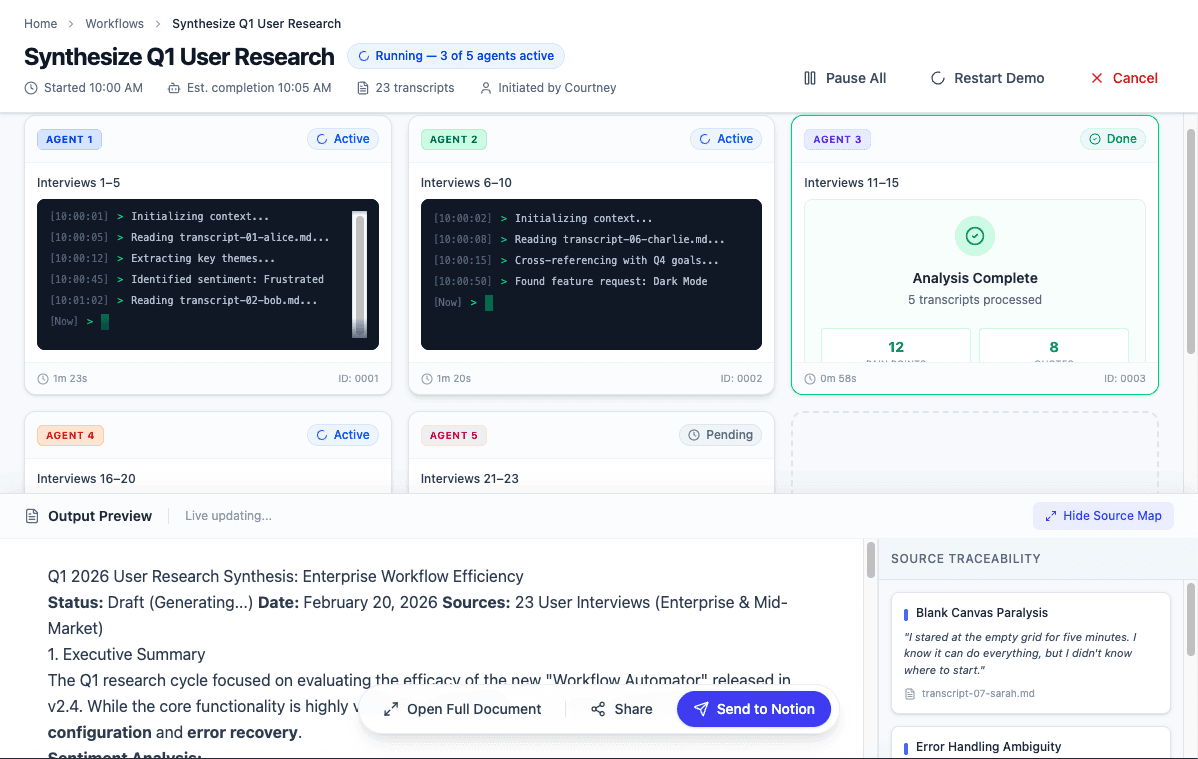The width and height of the screenshot is (1198, 759).
Task: Click the Interviews 16–20 label
Action: tap(86, 478)
